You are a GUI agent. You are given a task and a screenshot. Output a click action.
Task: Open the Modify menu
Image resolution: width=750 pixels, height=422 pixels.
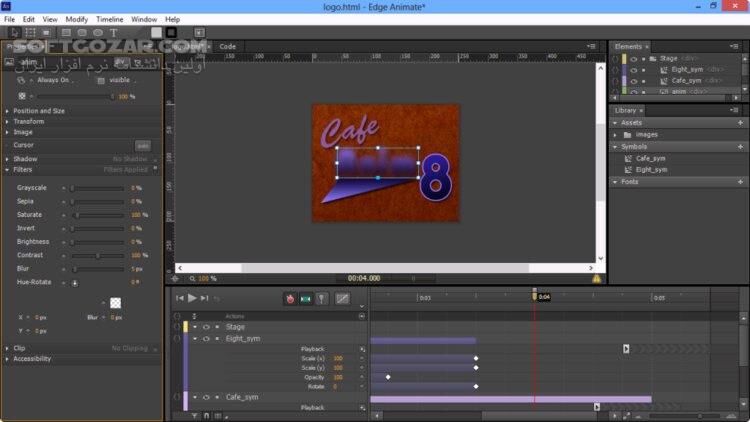point(77,19)
